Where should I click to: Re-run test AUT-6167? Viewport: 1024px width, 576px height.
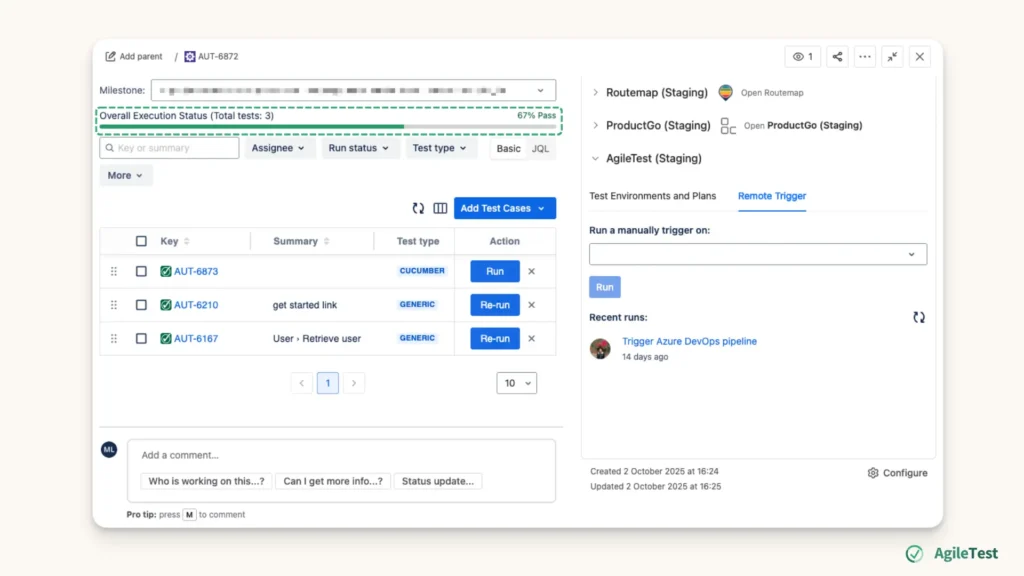coord(495,338)
